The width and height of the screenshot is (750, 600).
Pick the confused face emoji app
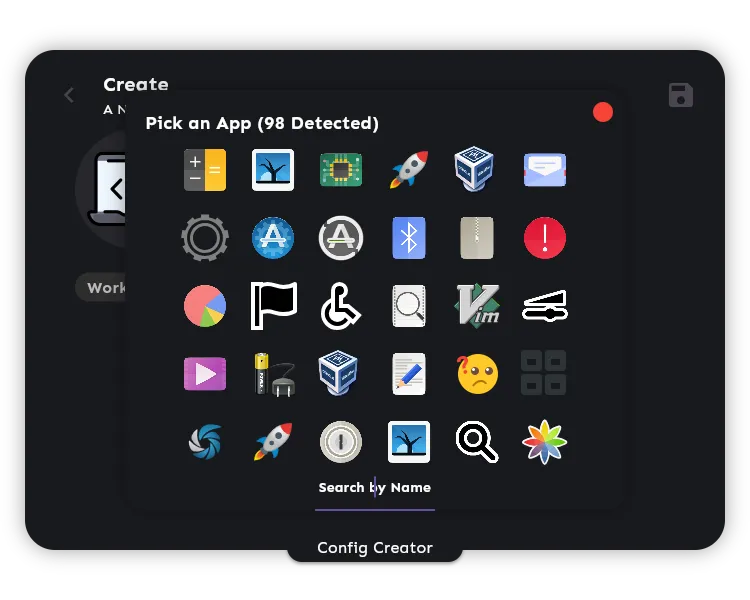[477, 374]
